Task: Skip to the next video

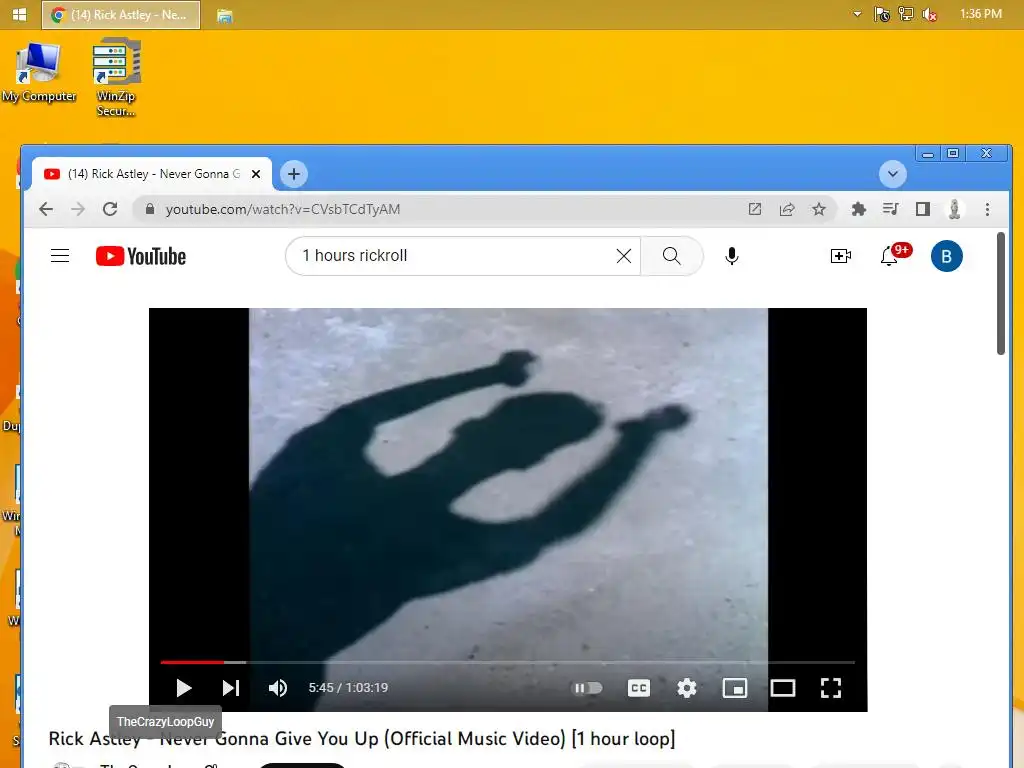Action: (x=231, y=688)
